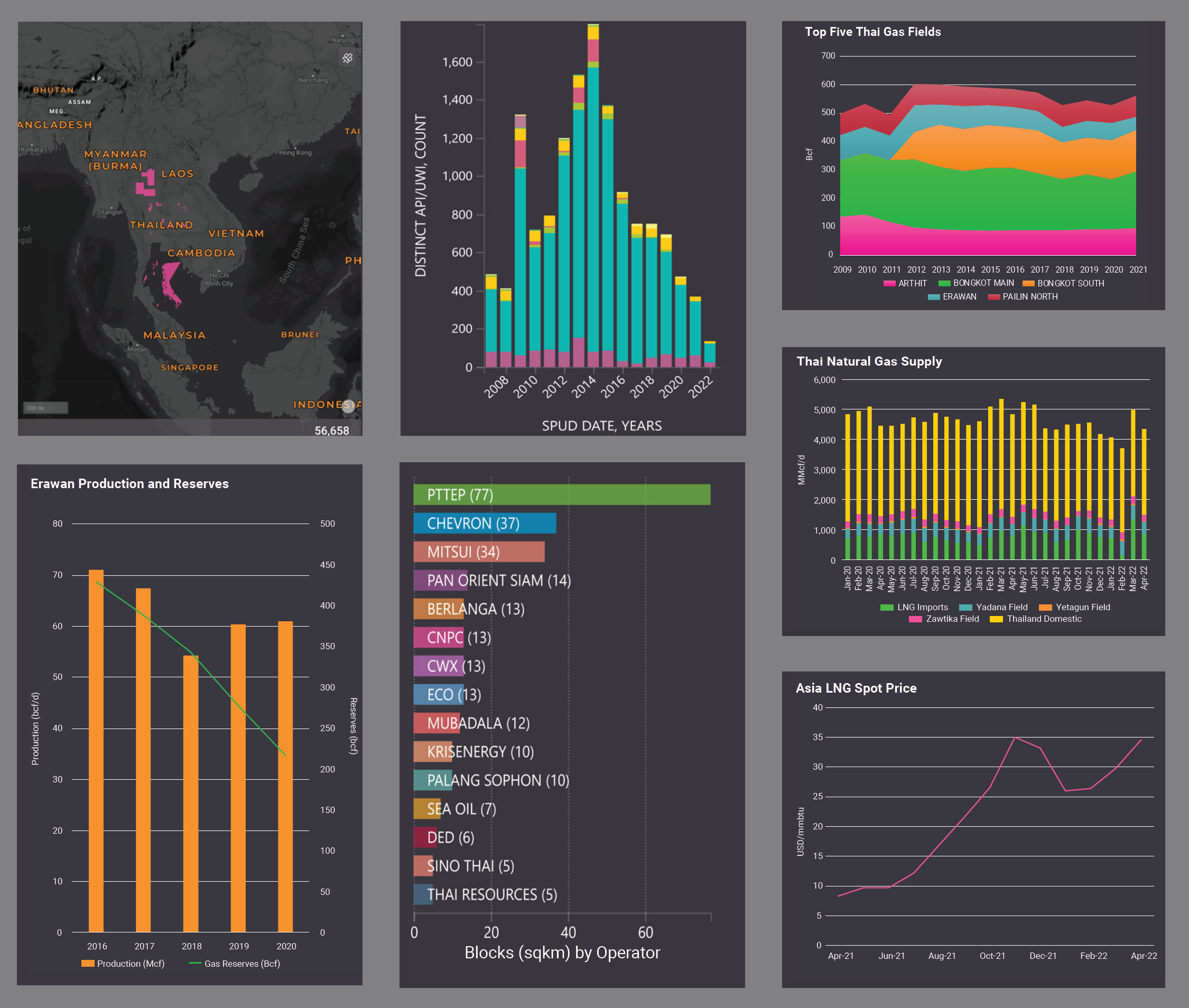Select the PTTEP (77) operator bar
The width and height of the screenshot is (1189, 1008).
[561, 495]
